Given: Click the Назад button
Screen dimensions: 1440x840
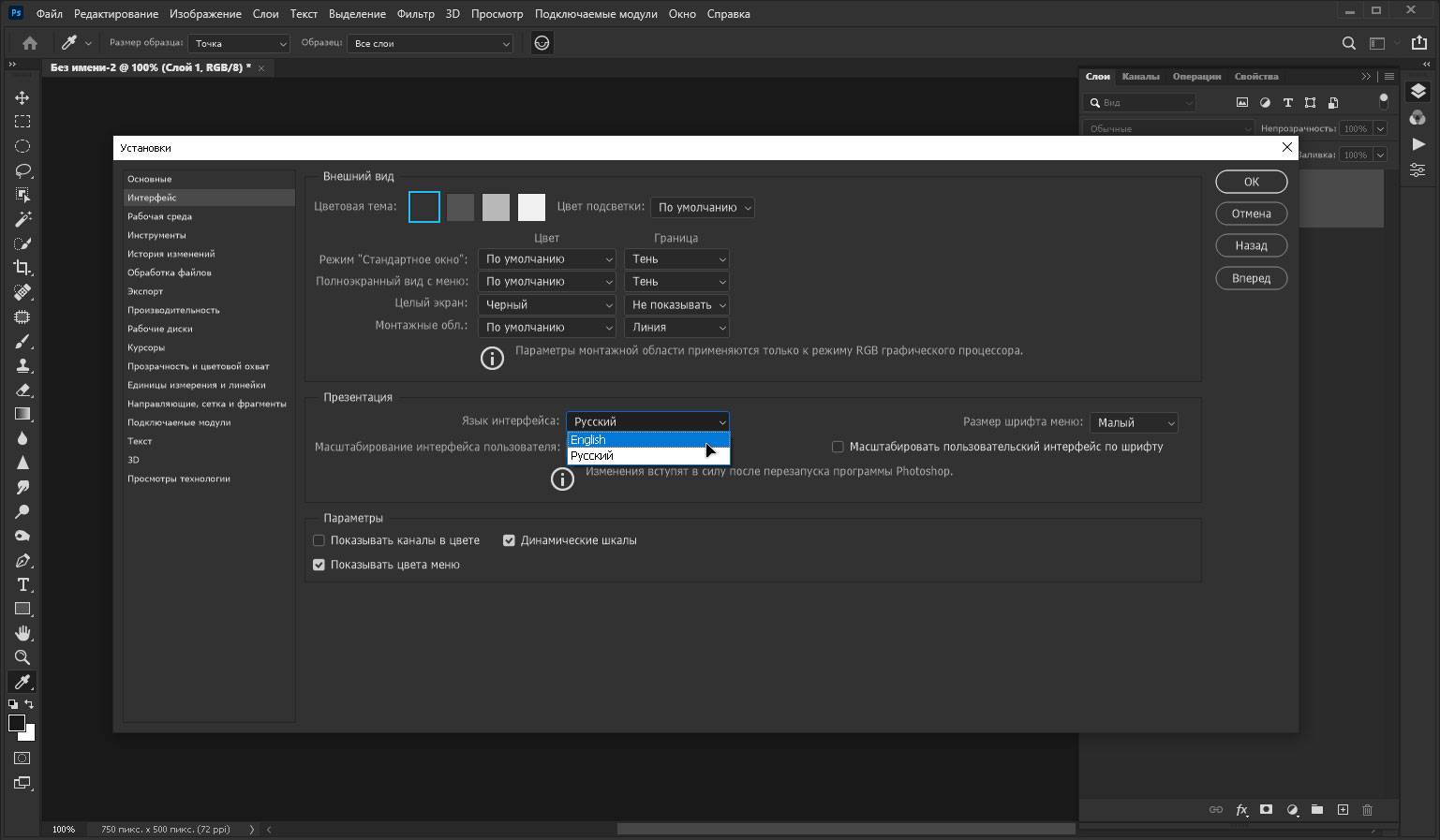Looking at the screenshot, I should (1252, 245).
